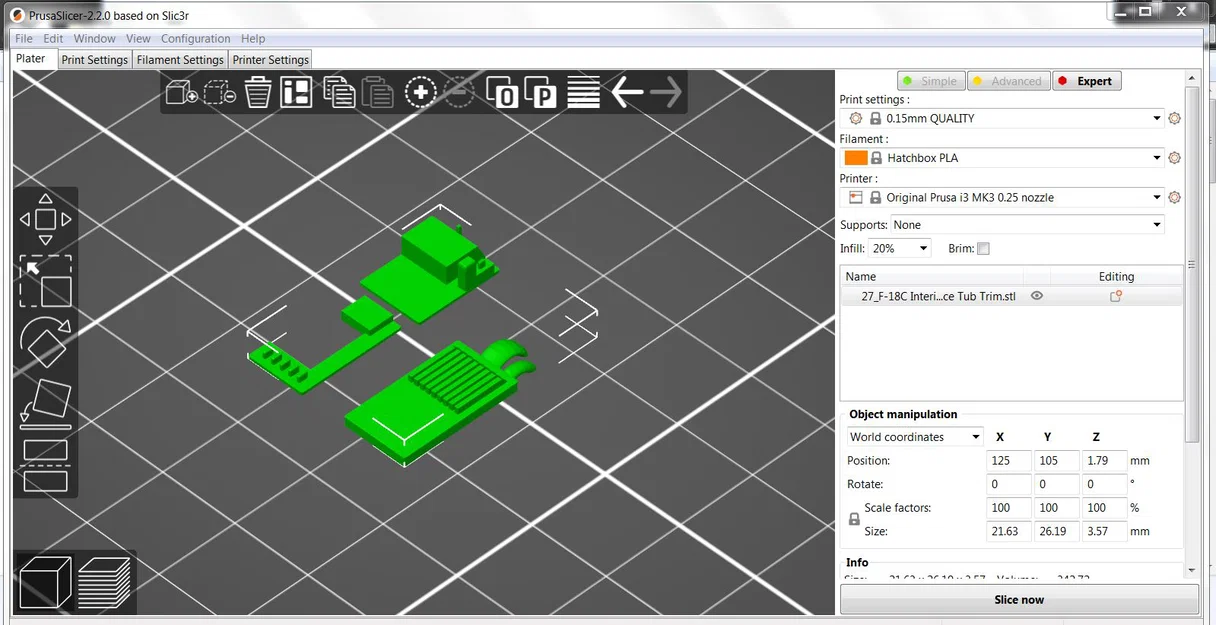The image size is (1216, 625).
Task: Click the Remove instance minus icon
Action: (459, 93)
